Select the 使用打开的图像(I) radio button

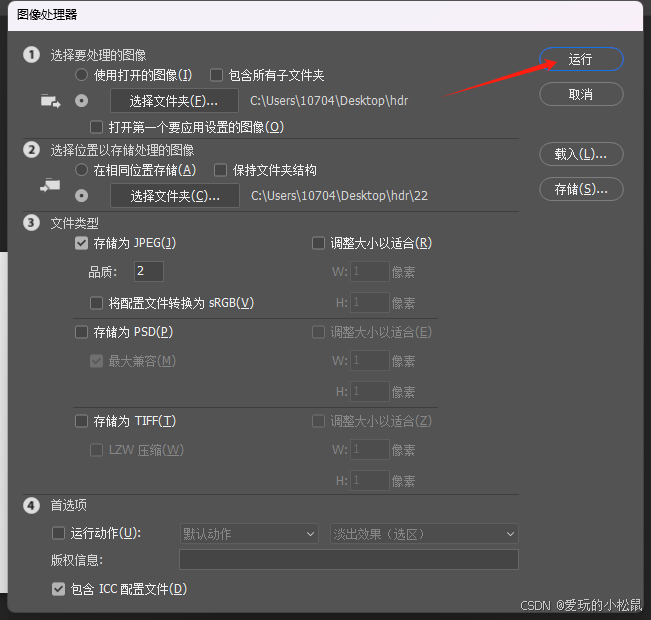click(x=81, y=75)
